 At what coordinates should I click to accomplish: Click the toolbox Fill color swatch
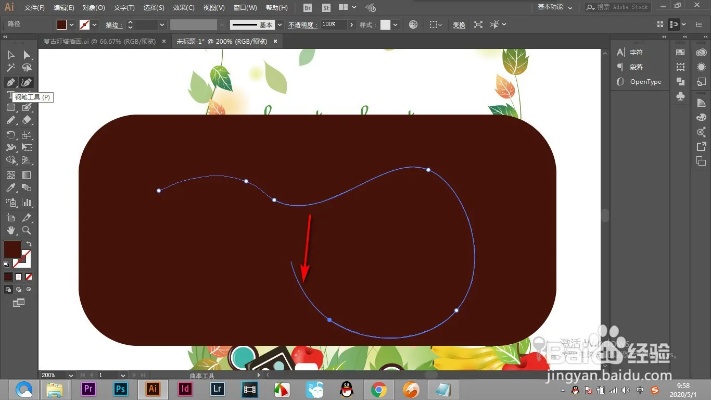[x=11, y=249]
